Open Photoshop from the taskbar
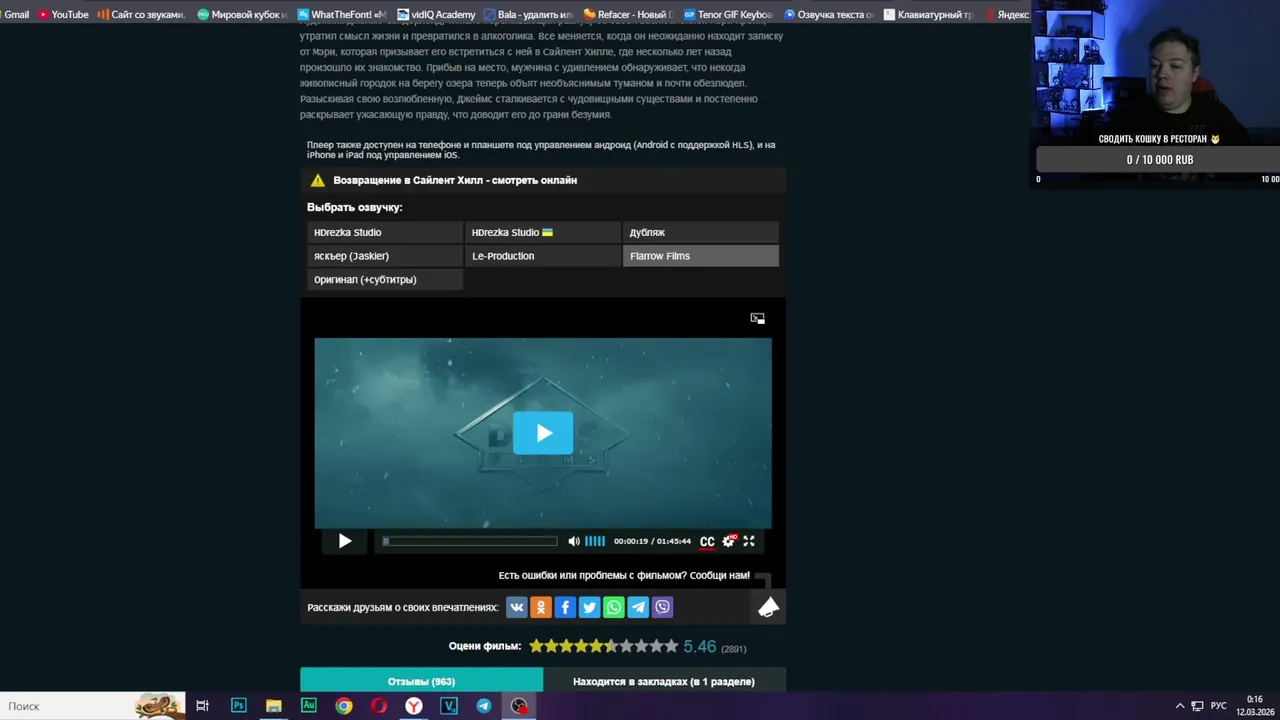Image resolution: width=1280 pixels, height=720 pixels. [x=238, y=706]
